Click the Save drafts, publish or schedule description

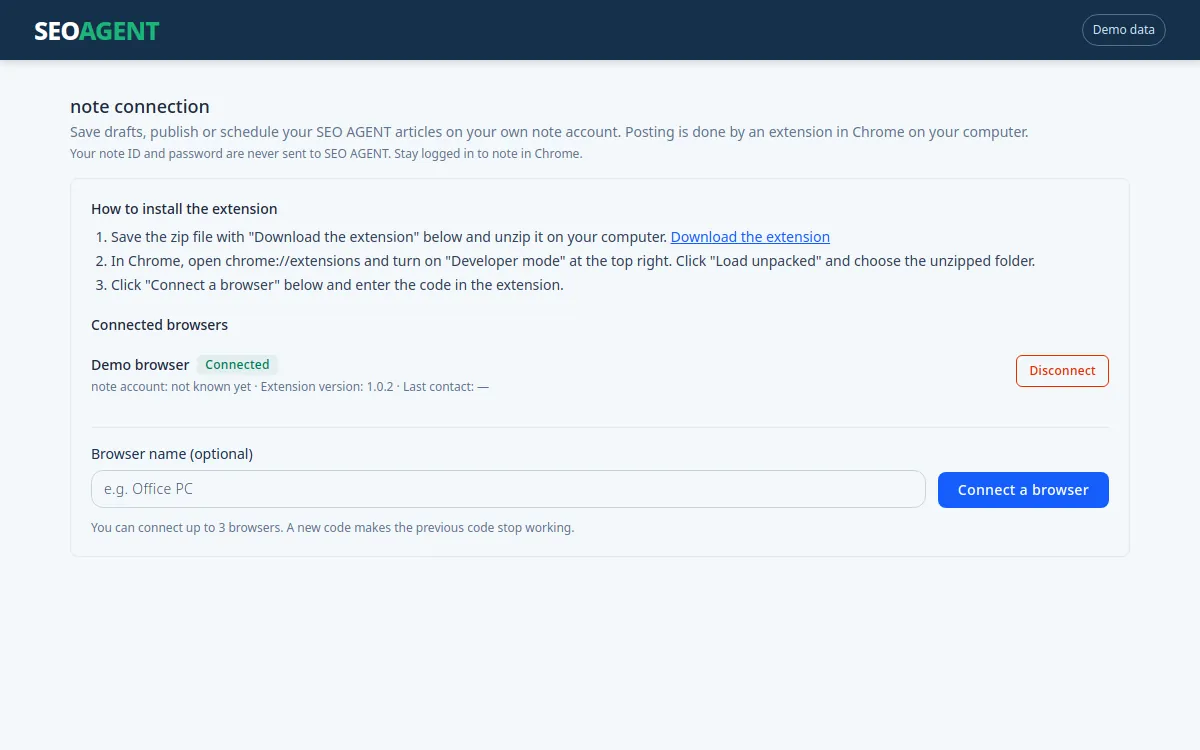pos(549,132)
